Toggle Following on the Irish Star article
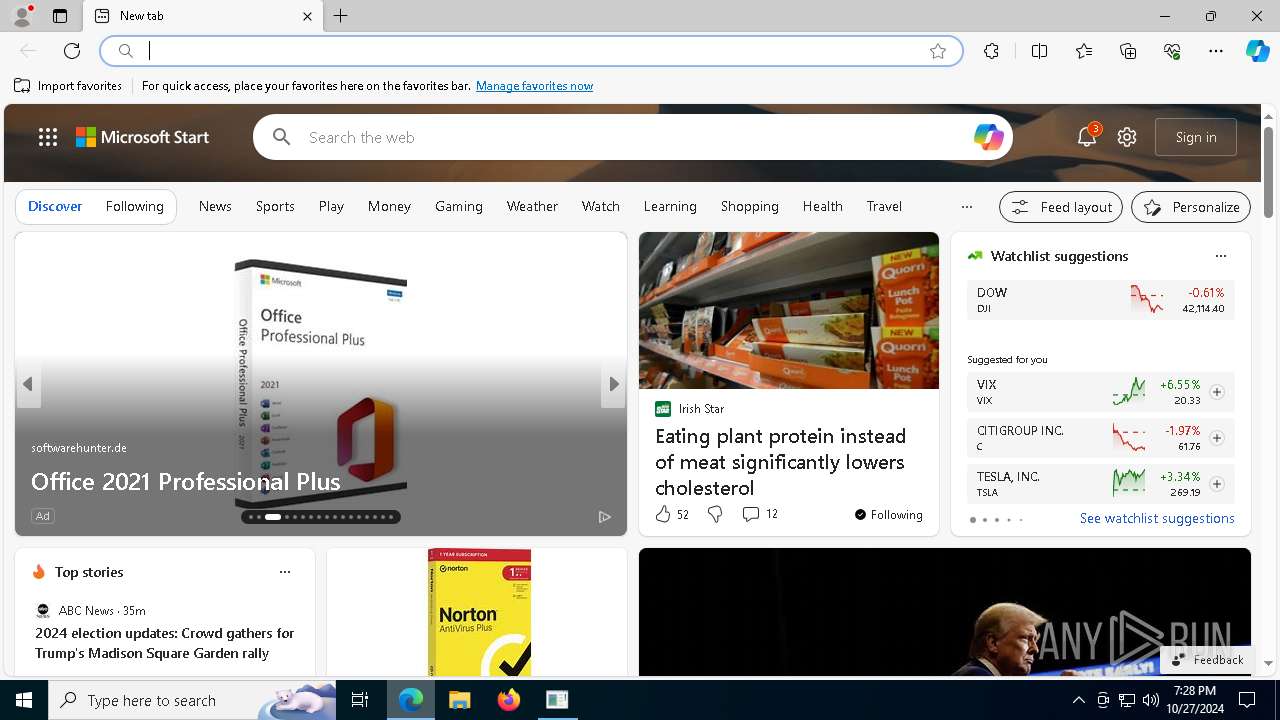1280x720 pixels. pos(888,514)
